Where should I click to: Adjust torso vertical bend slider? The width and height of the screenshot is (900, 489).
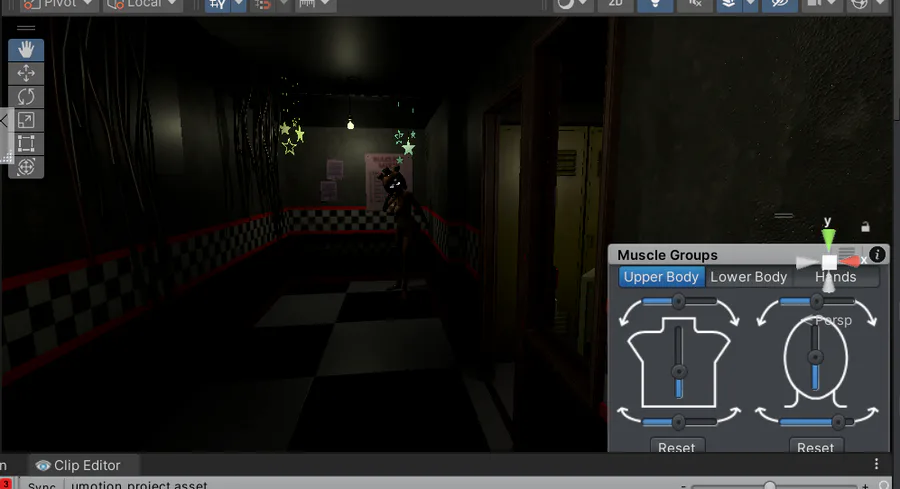679,362
